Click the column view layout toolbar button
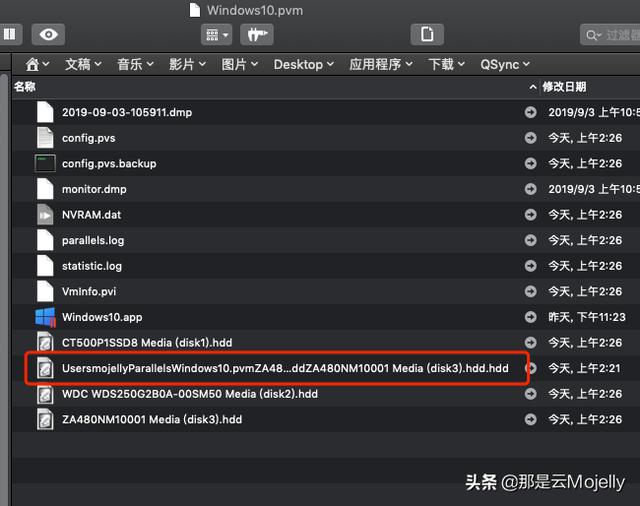Image resolution: width=640 pixels, height=506 pixels. (x=9, y=34)
